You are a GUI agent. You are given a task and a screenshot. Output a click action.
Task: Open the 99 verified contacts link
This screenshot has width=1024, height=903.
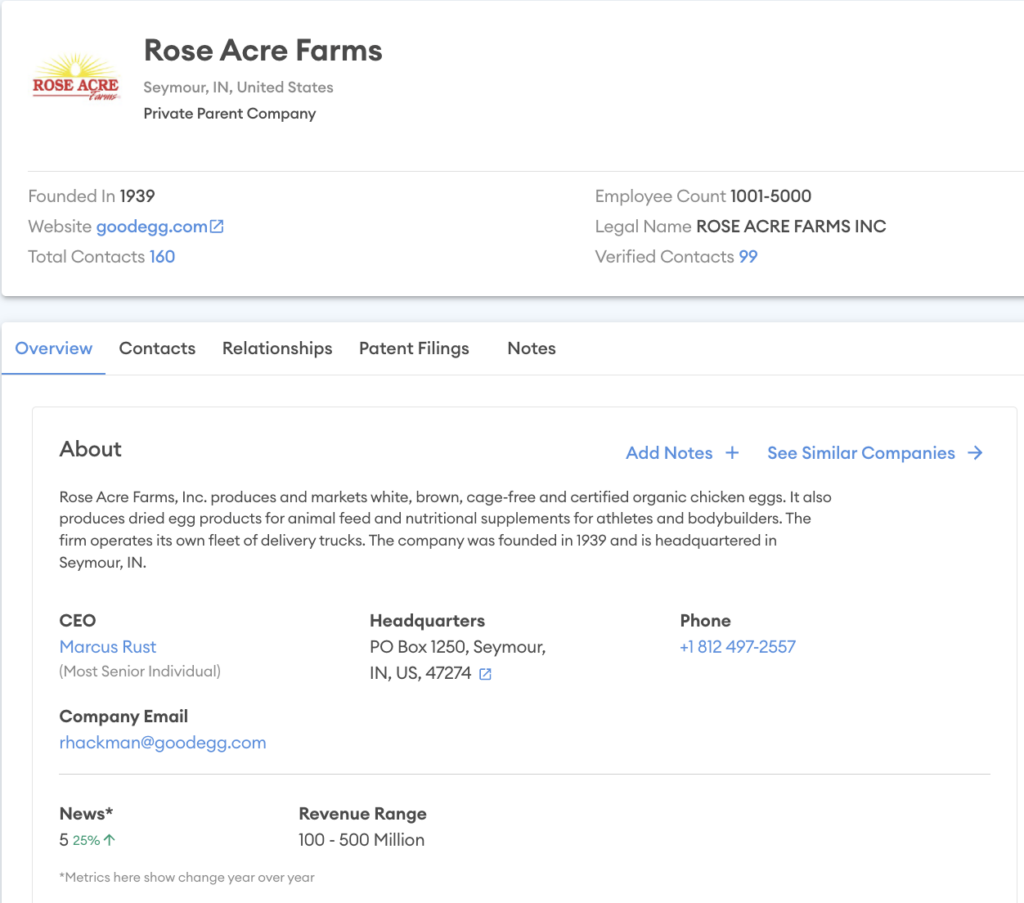(748, 257)
